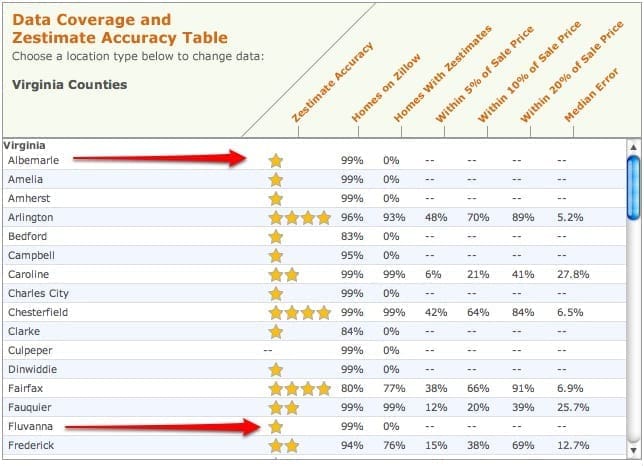
Task: Click the scrollbar down arrow
Action: 633,450
